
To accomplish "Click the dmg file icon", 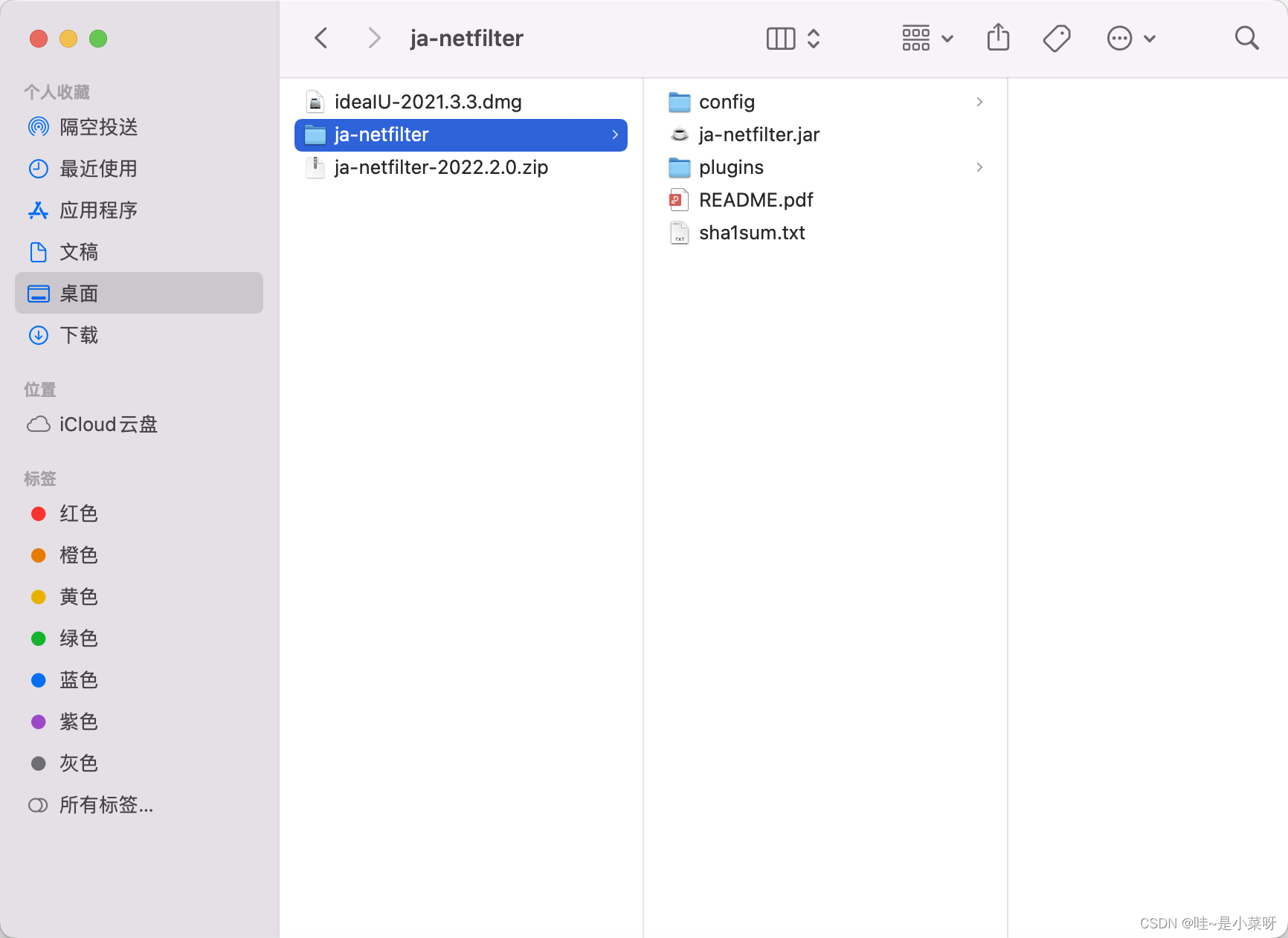I will pos(315,102).
